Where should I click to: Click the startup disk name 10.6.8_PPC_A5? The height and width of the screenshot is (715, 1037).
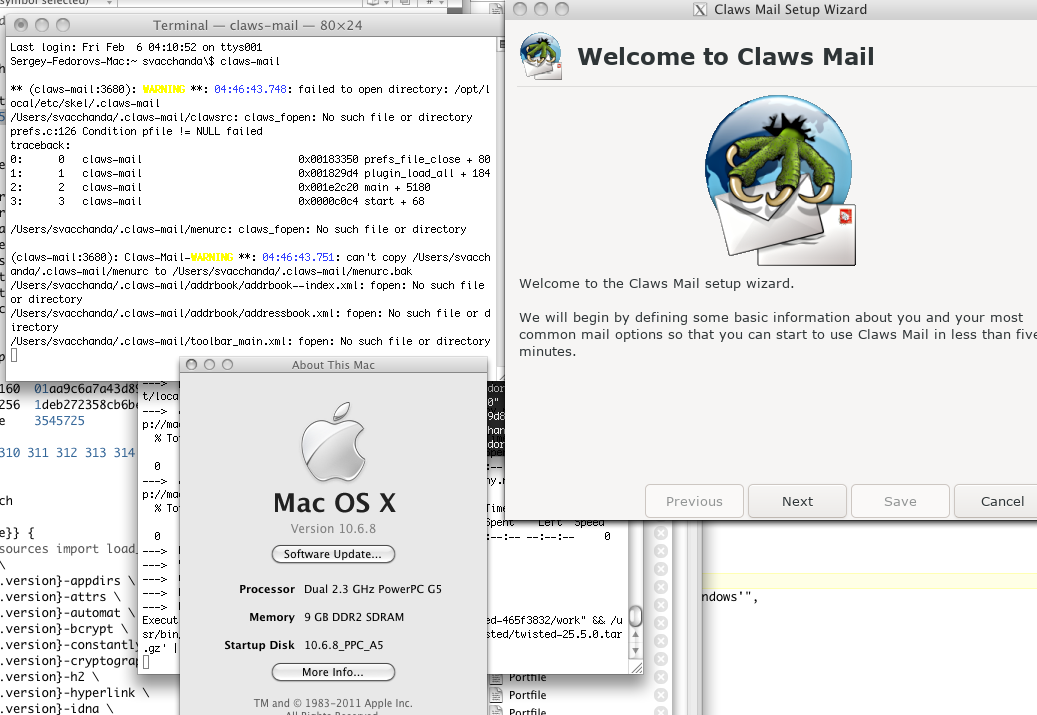click(x=343, y=645)
